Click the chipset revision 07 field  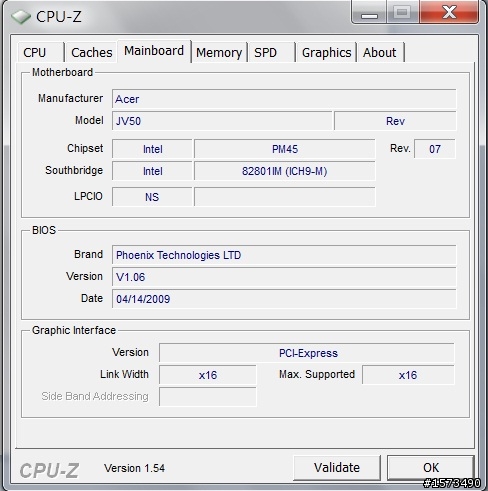tap(435, 149)
